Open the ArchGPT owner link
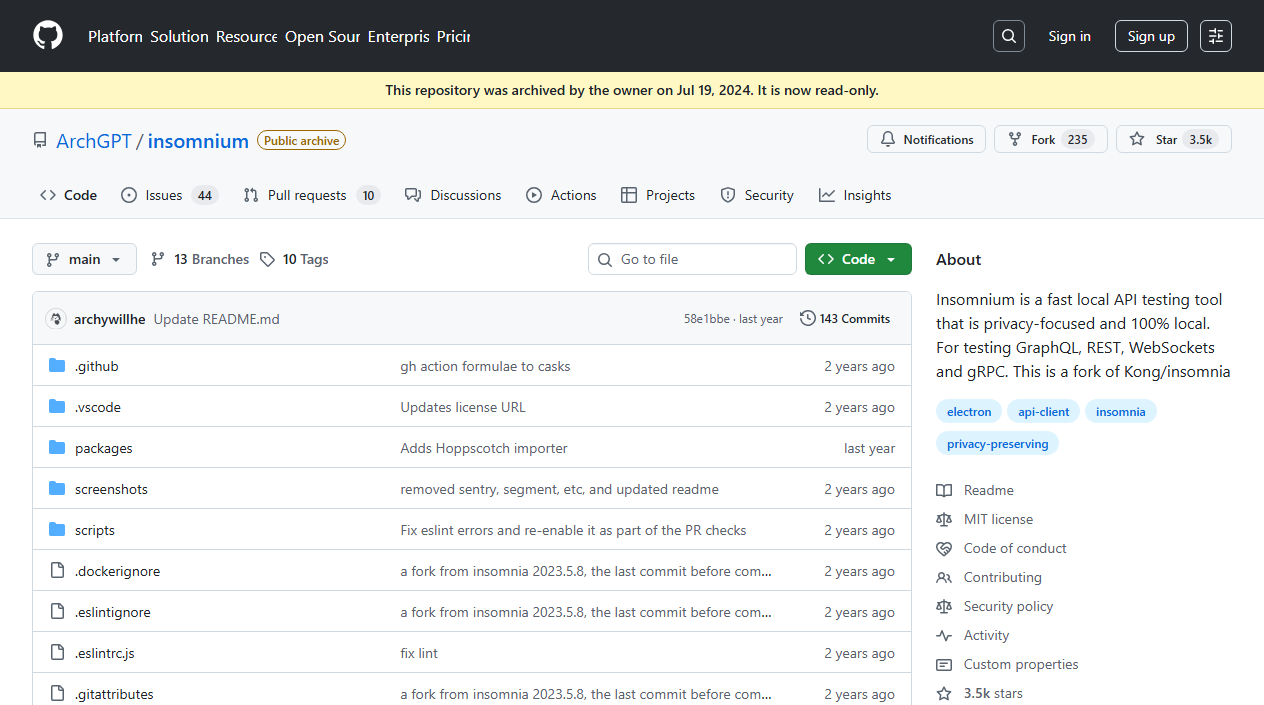1264x705 pixels. [x=94, y=141]
